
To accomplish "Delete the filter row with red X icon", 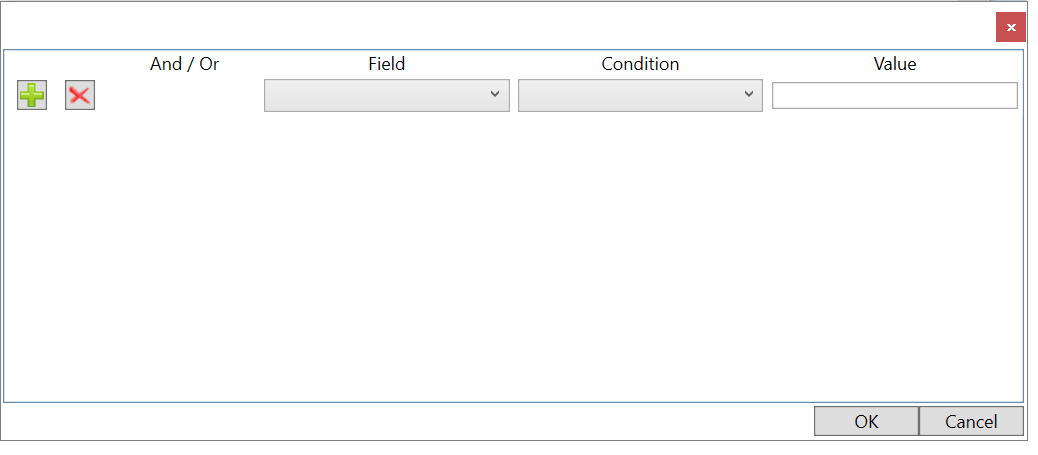I will (79, 95).
